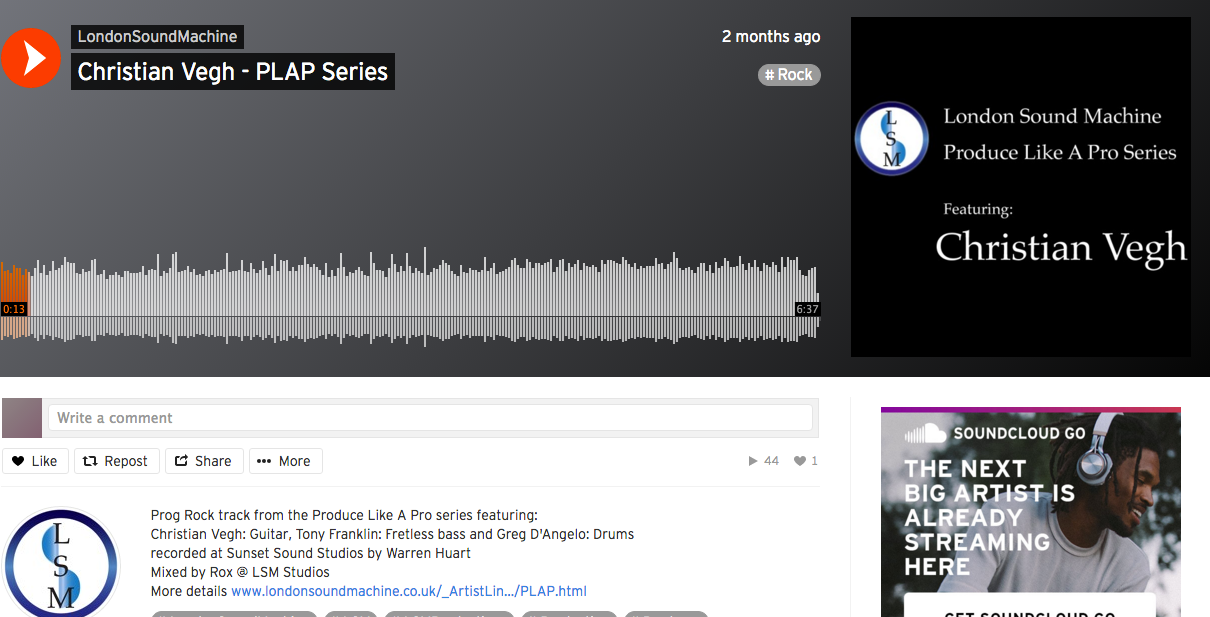Image resolution: width=1210 pixels, height=617 pixels.
Task: Toggle Repost for this track
Action: point(115,461)
